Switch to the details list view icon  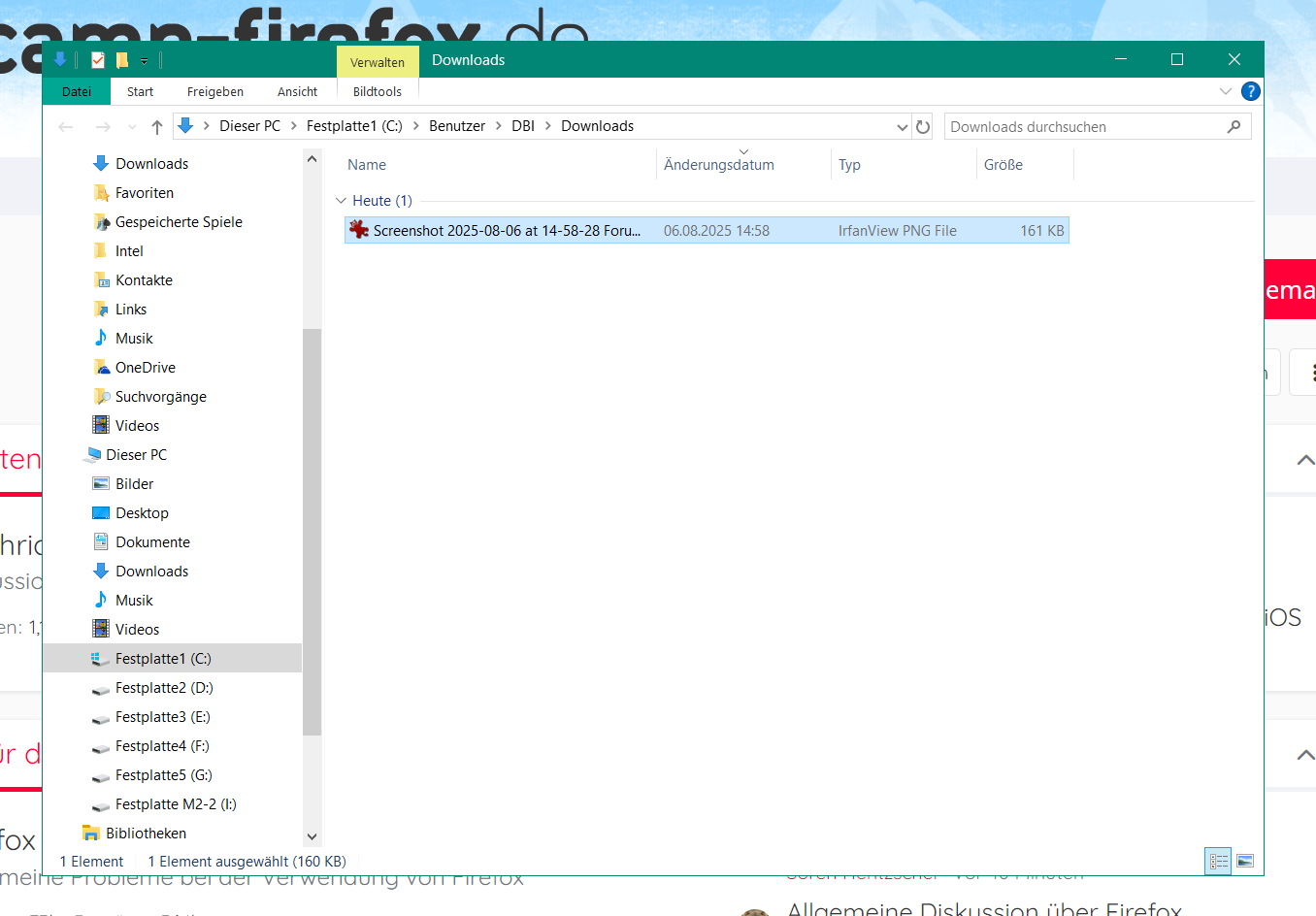[1219, 861]
